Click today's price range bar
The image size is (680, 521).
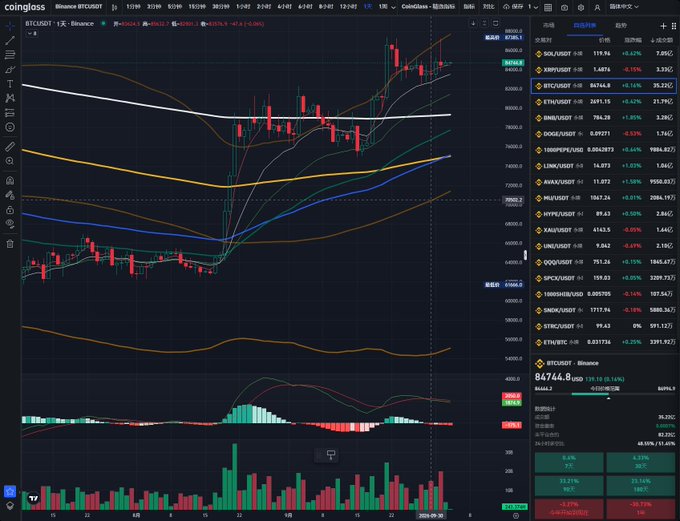click(605, 394)
